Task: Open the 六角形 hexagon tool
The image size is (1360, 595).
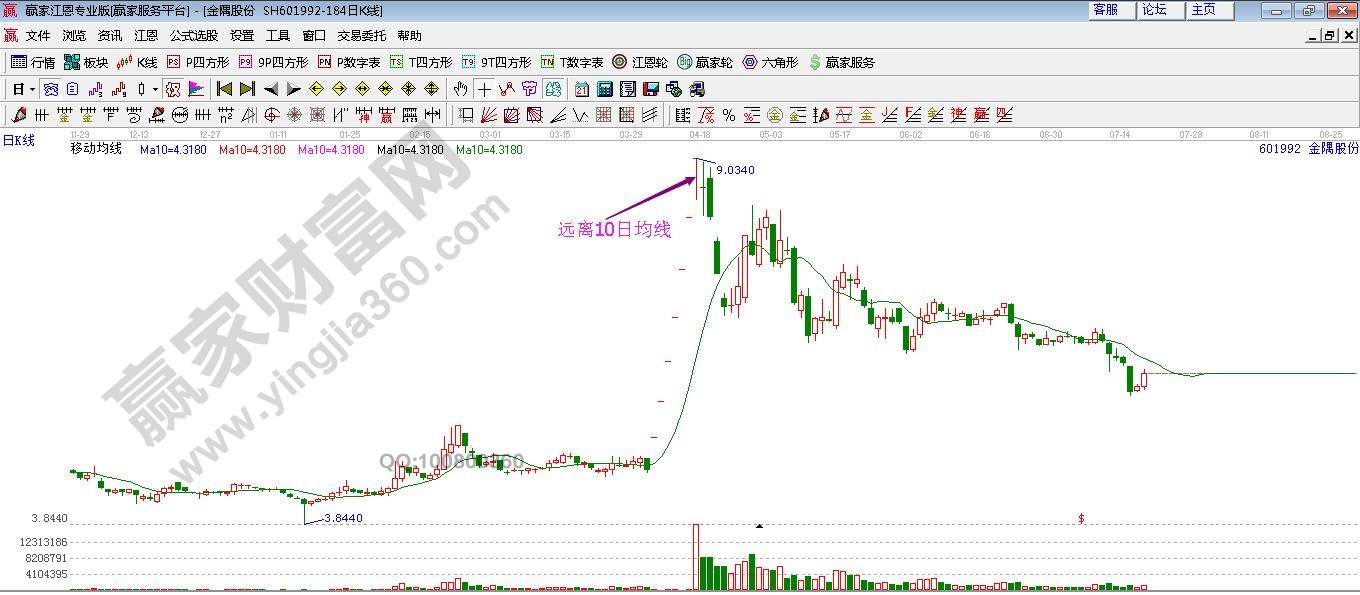Action: coord(770,62)
